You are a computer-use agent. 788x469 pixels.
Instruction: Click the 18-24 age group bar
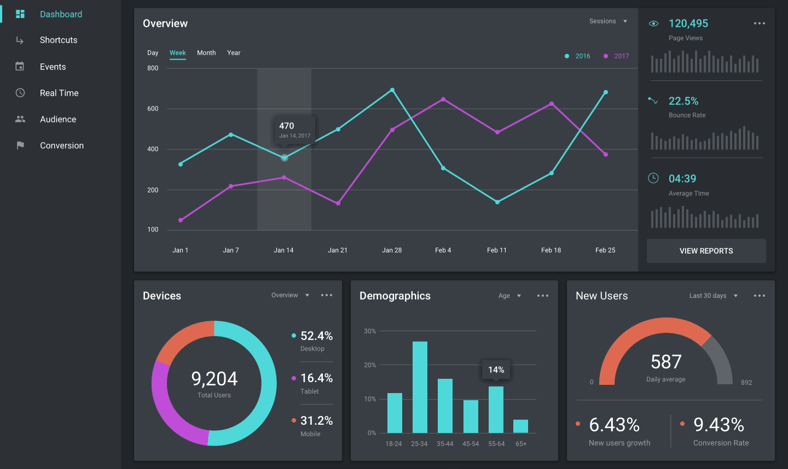tap(395, 413)
